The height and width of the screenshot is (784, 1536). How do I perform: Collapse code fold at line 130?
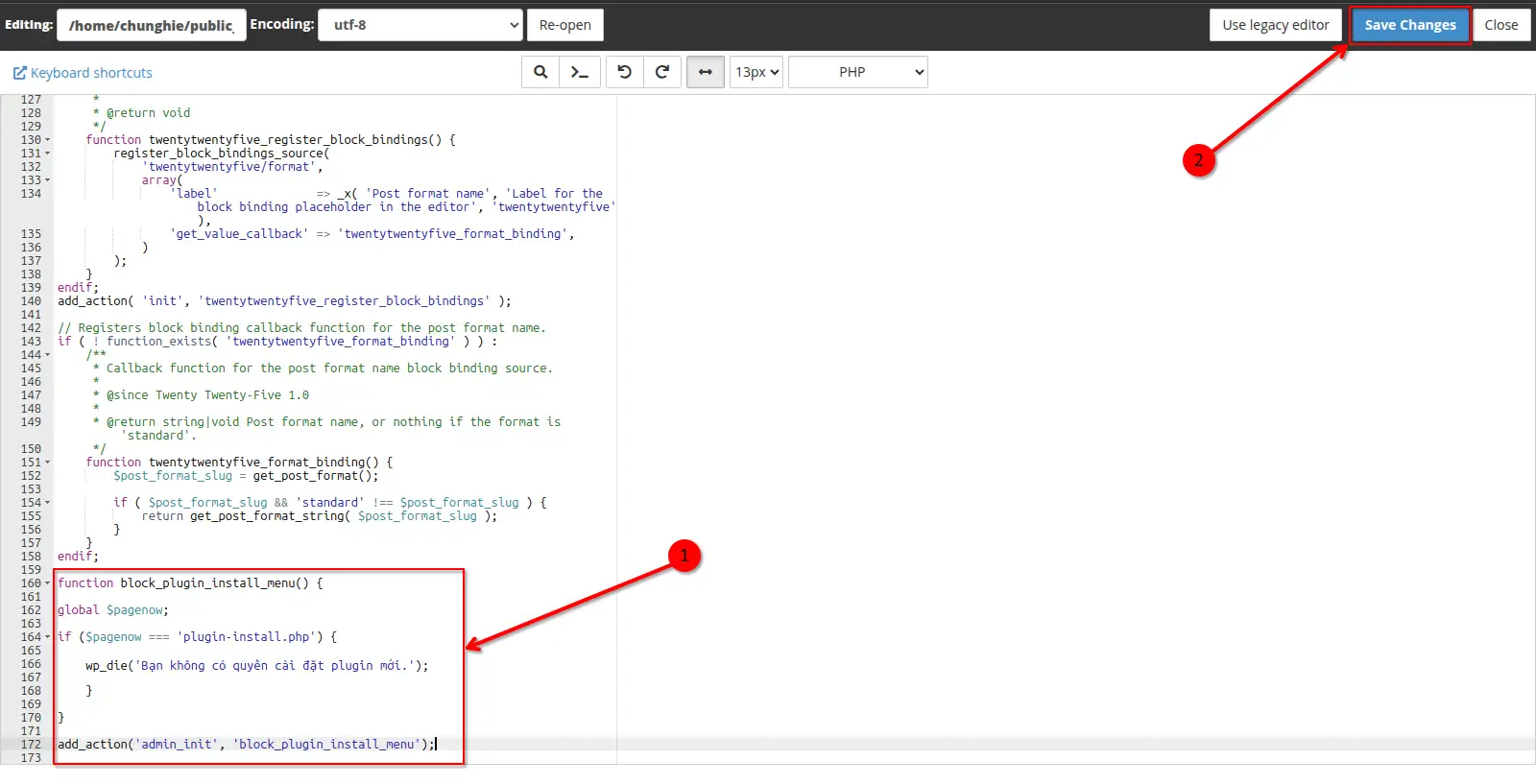[48, 140]
